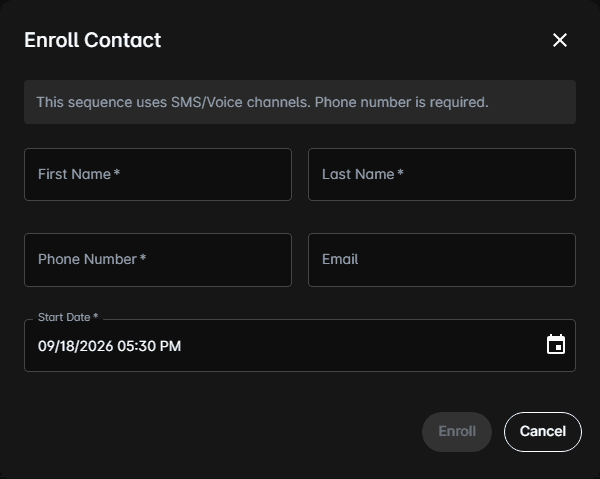Select the Email input field
This screenshot has height=479, width=600.
tap(442, 260)
